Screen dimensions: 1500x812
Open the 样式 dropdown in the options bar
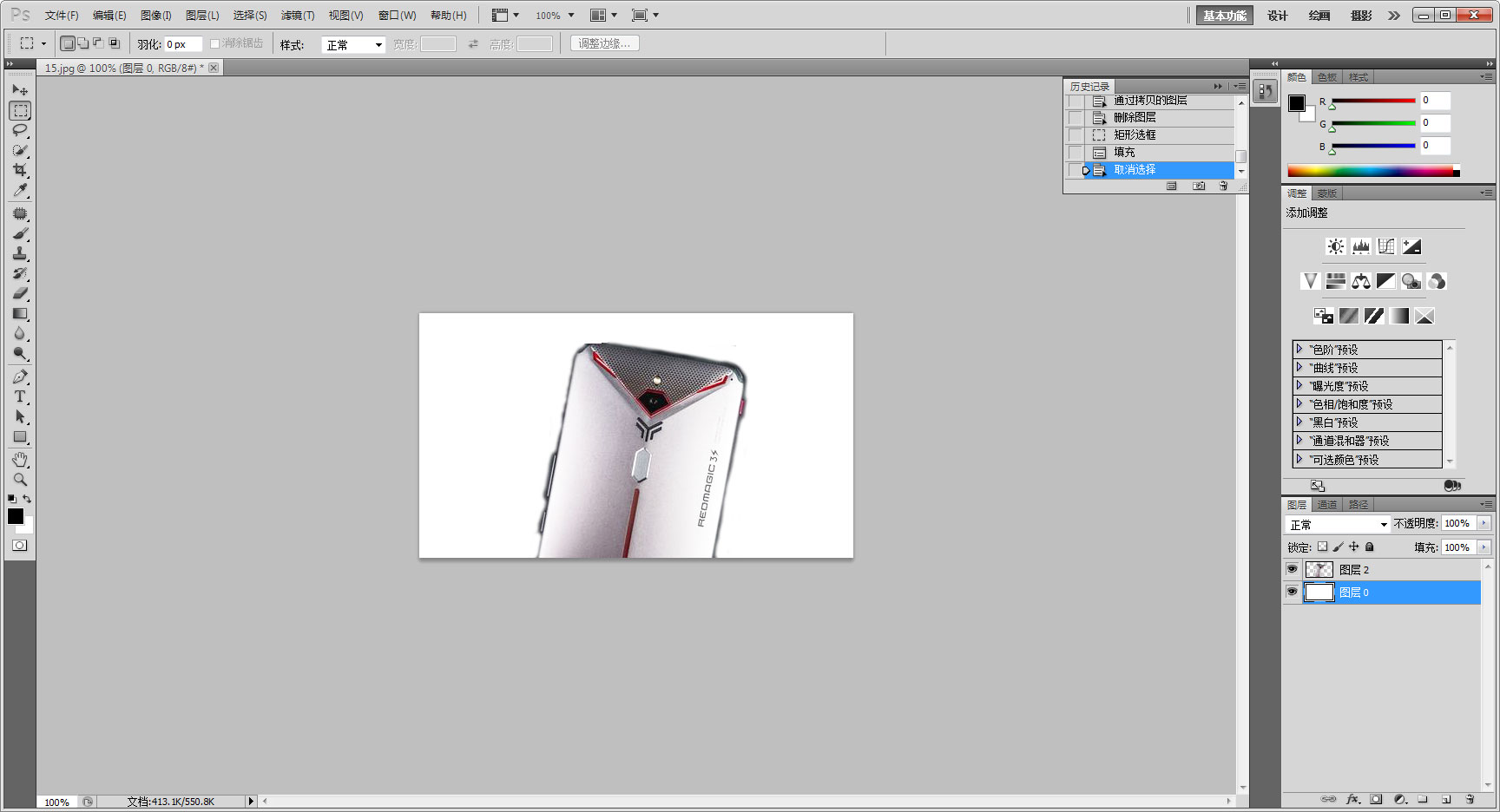(353, 43)
